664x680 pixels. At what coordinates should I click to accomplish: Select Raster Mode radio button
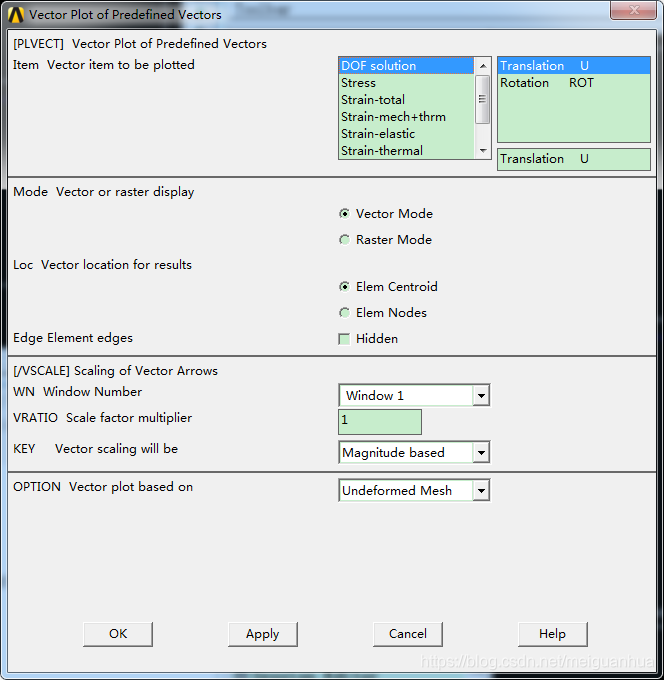pyautogui.click(x=345, y=240)
